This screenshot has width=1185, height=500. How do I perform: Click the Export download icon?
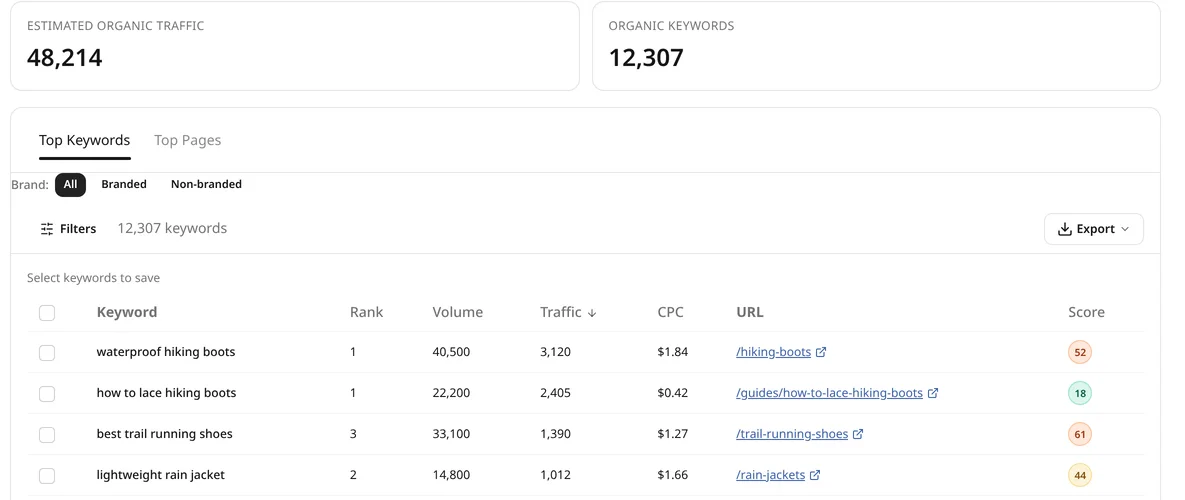pyautogui.click(x=1065, y=229)
